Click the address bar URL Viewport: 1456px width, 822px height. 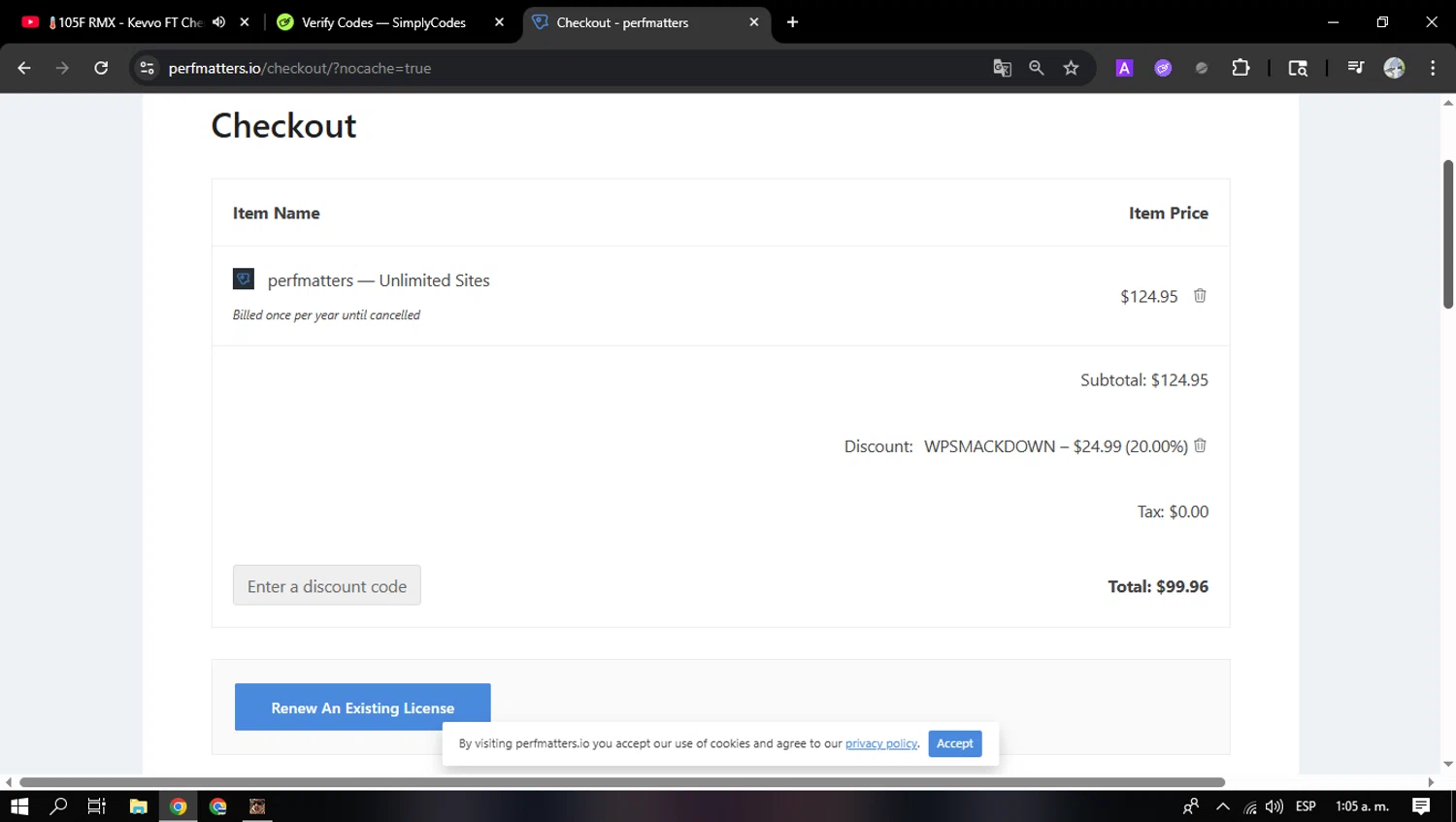click(x=300, y=68)
